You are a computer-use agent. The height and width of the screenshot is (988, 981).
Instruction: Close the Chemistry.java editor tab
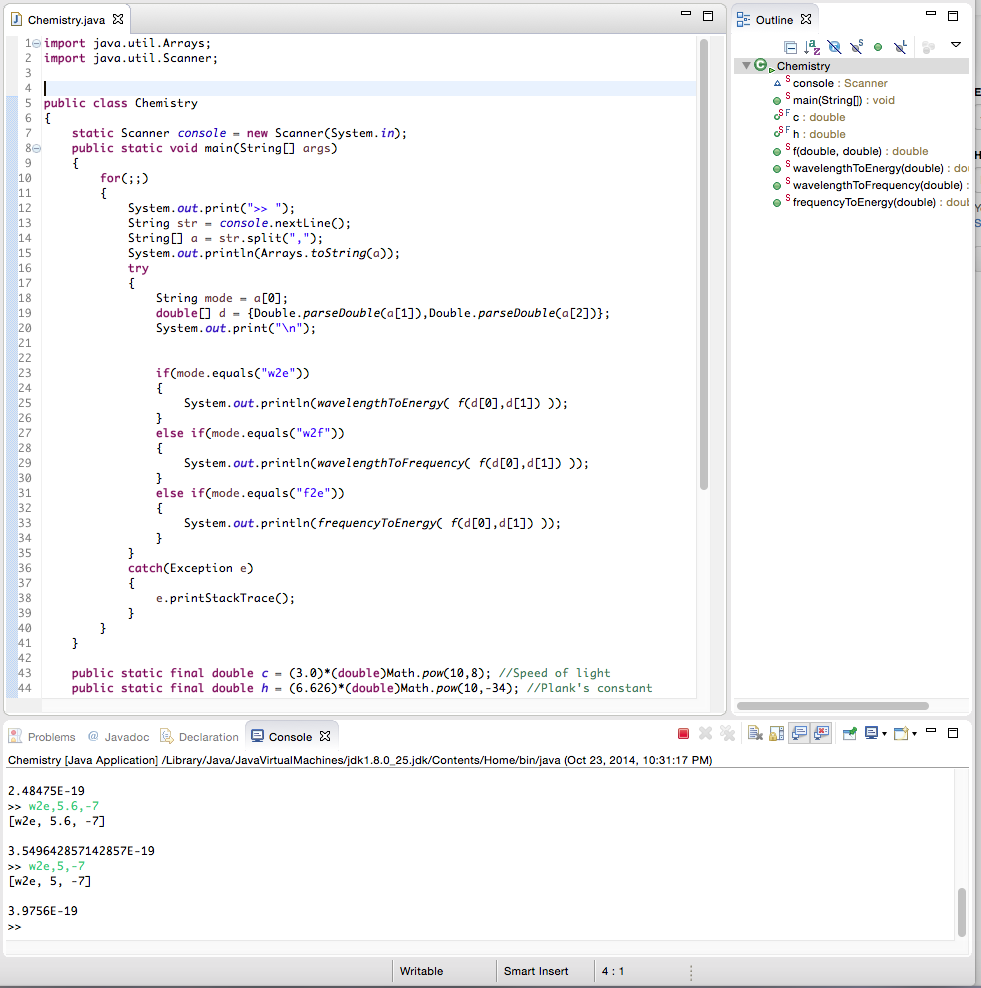(117, 19)
